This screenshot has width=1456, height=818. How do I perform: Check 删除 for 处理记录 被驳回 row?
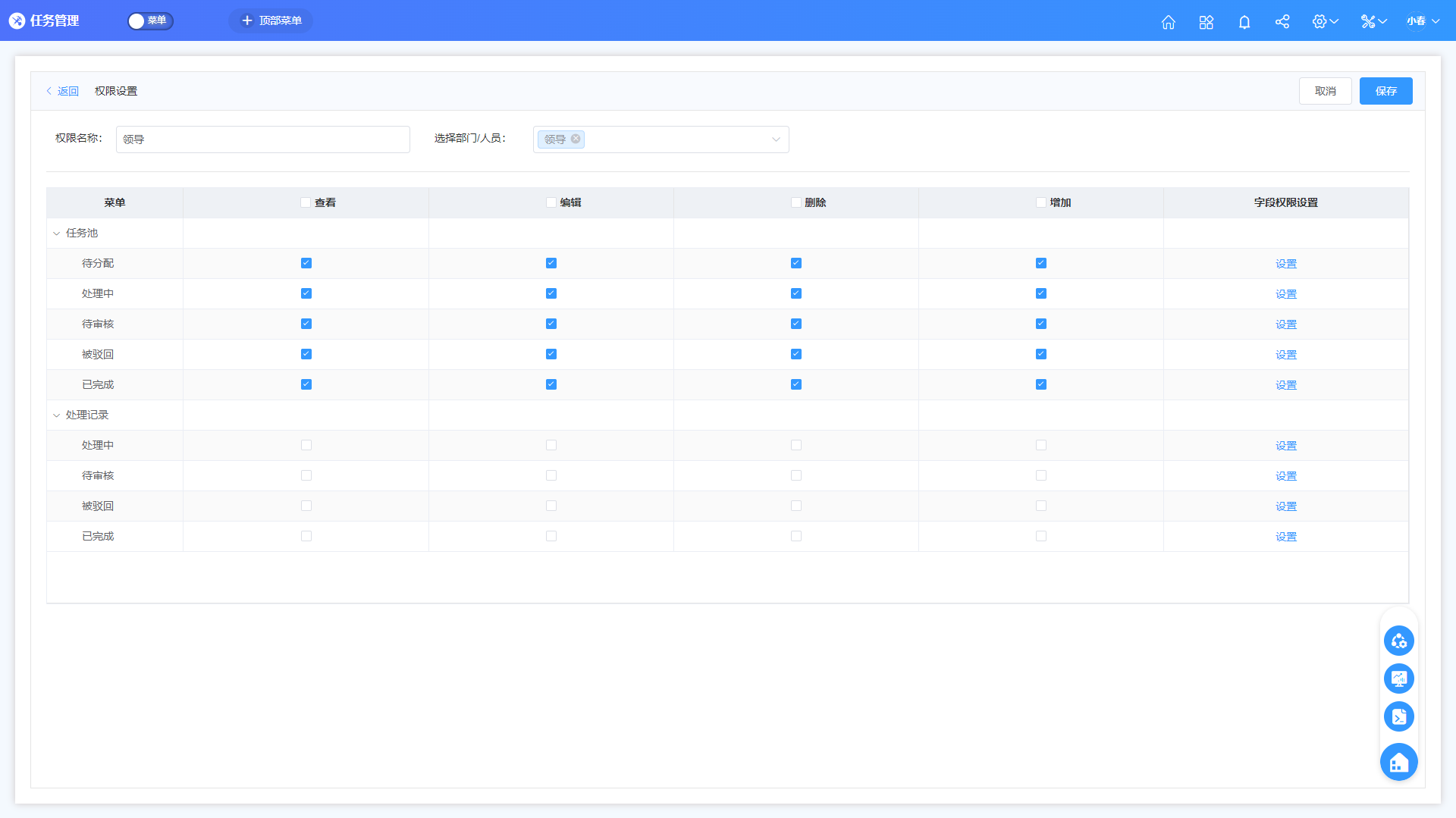[795, 506]
